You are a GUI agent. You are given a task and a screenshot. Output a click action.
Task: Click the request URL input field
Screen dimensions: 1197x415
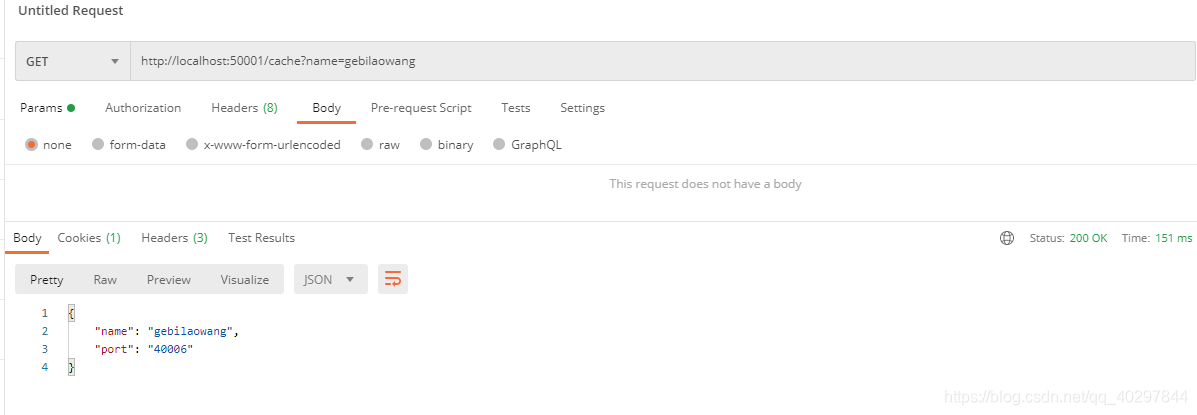tap(663, 61)
